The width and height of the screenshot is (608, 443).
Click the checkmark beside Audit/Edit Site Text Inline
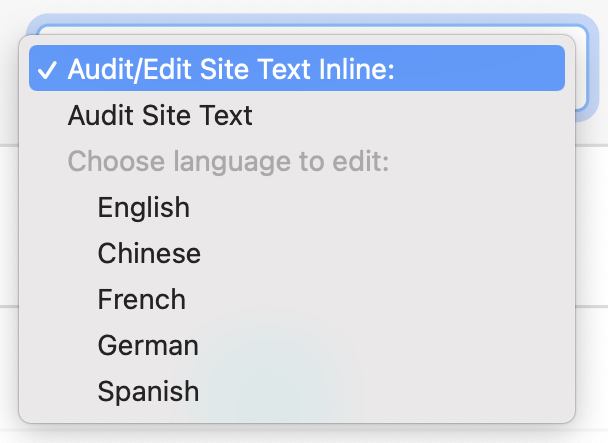tap(46, 69)
